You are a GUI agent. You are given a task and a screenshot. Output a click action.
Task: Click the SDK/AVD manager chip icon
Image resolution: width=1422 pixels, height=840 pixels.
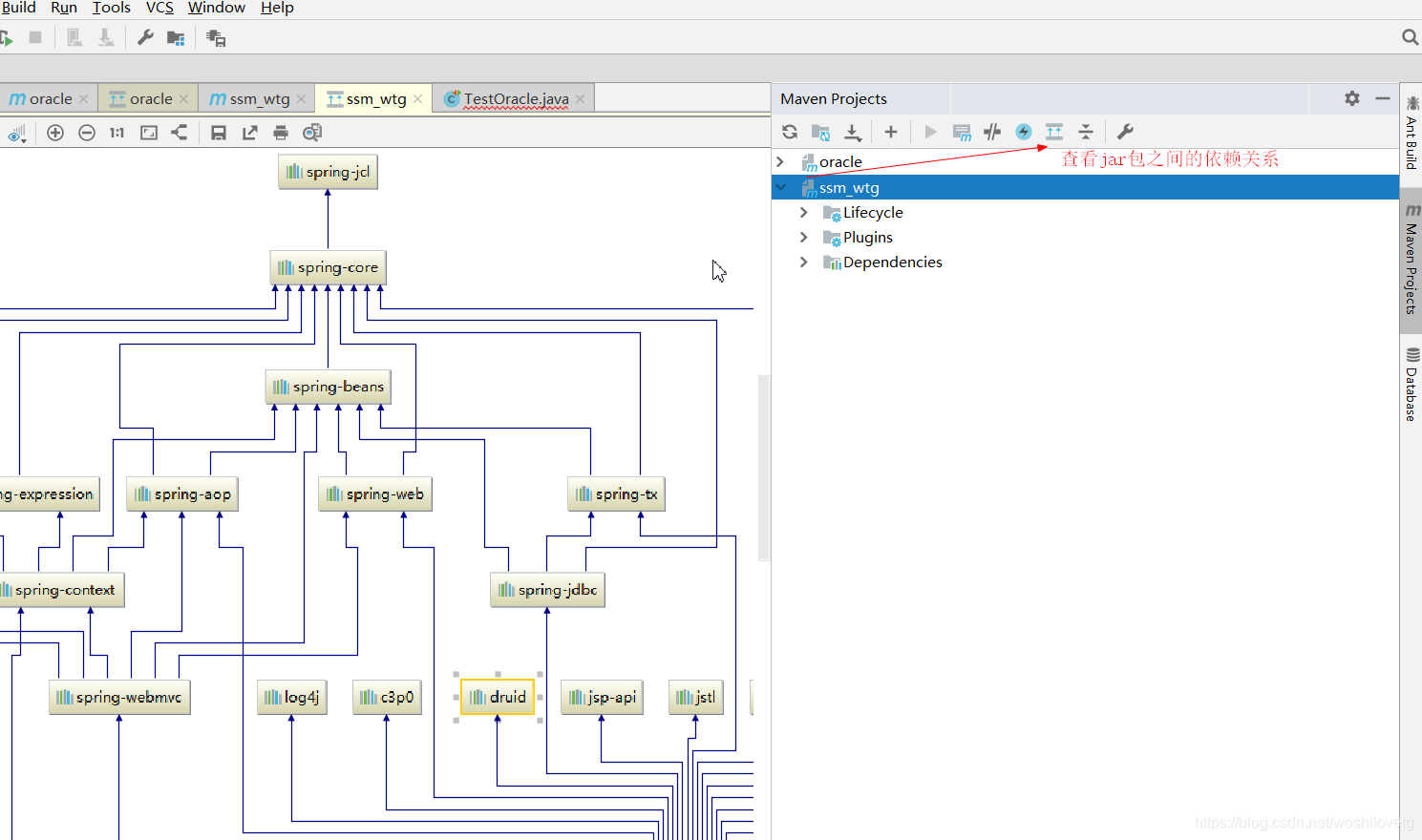tap(216, 38)
